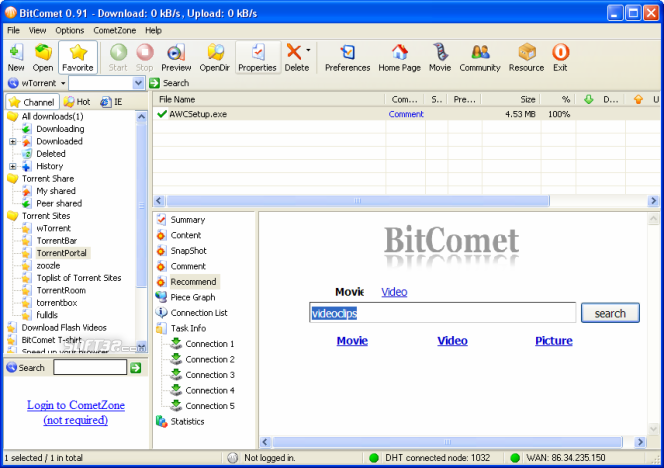This screenshot has width=664, height=468.
Task: Select Downloading in the sidebar tree
Action: tap(60, 129)
